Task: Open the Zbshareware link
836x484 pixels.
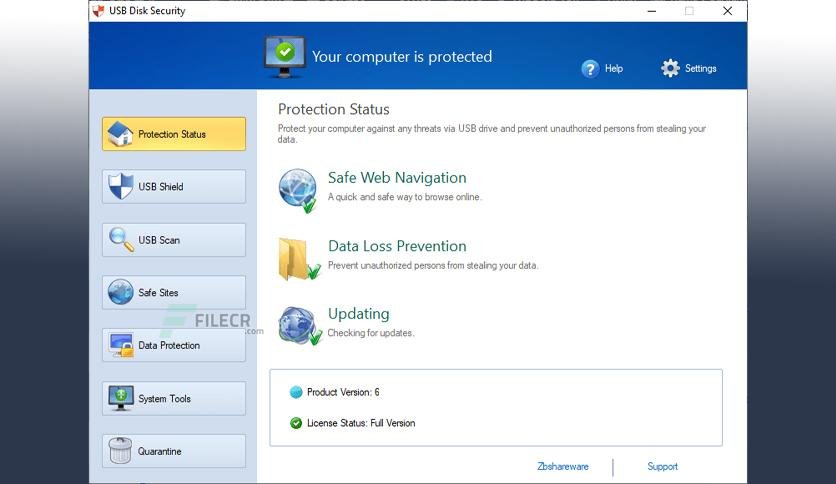Action: pyautogui.click(x=562, y=466)
